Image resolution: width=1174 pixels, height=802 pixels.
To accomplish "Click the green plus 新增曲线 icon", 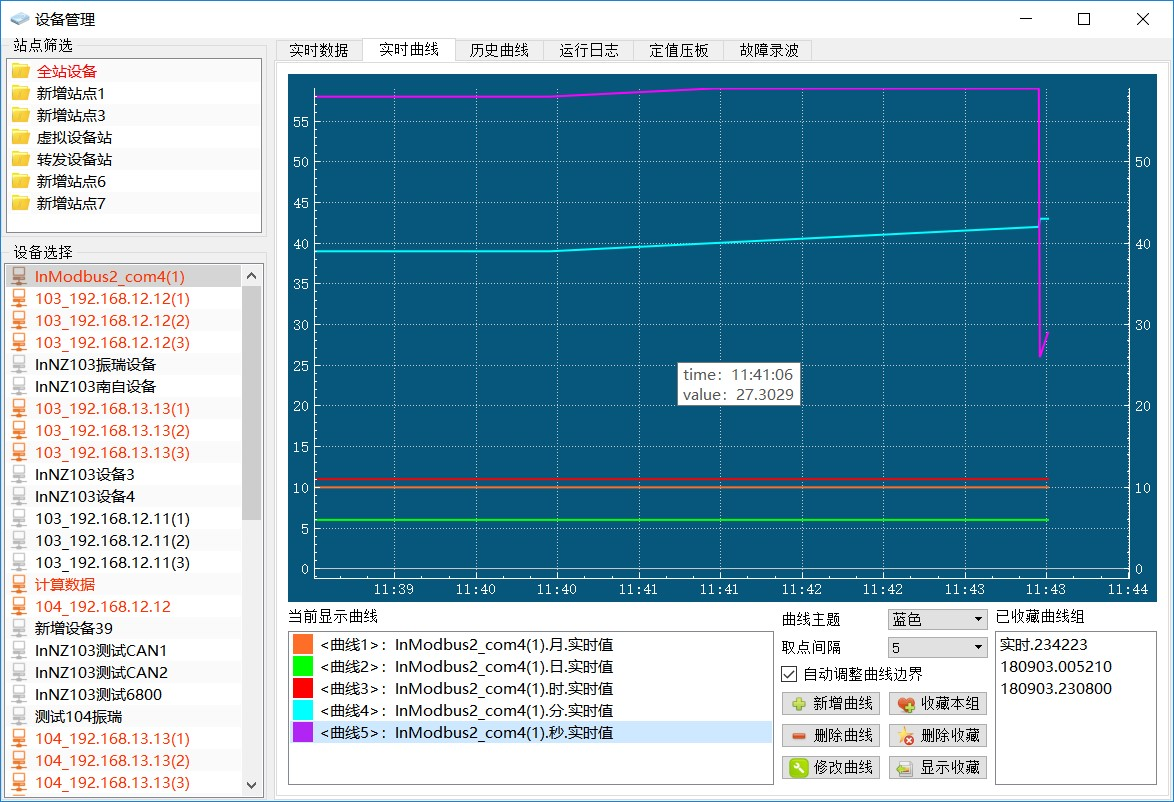I will (799, 704).
